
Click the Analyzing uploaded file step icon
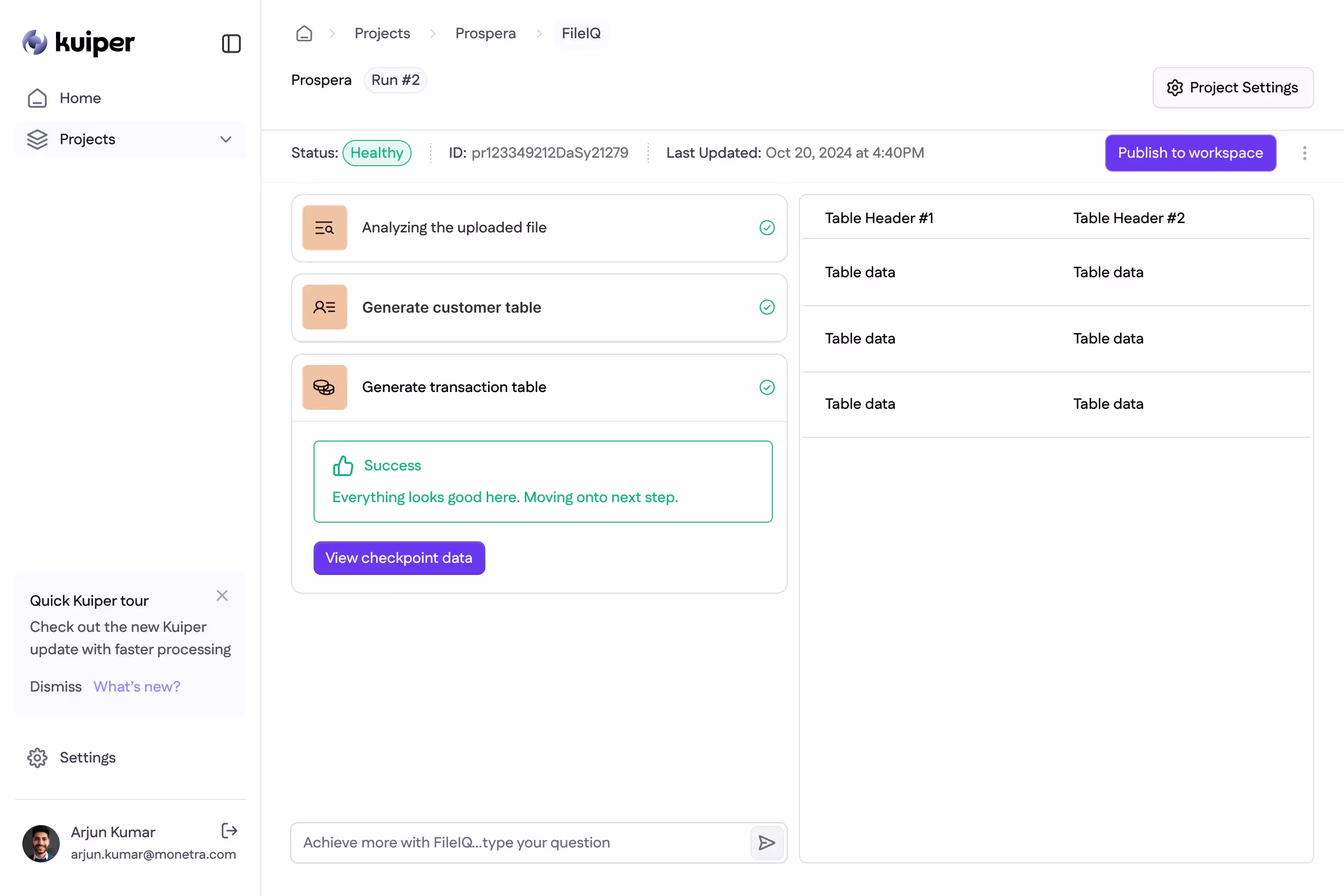(325, 228)
